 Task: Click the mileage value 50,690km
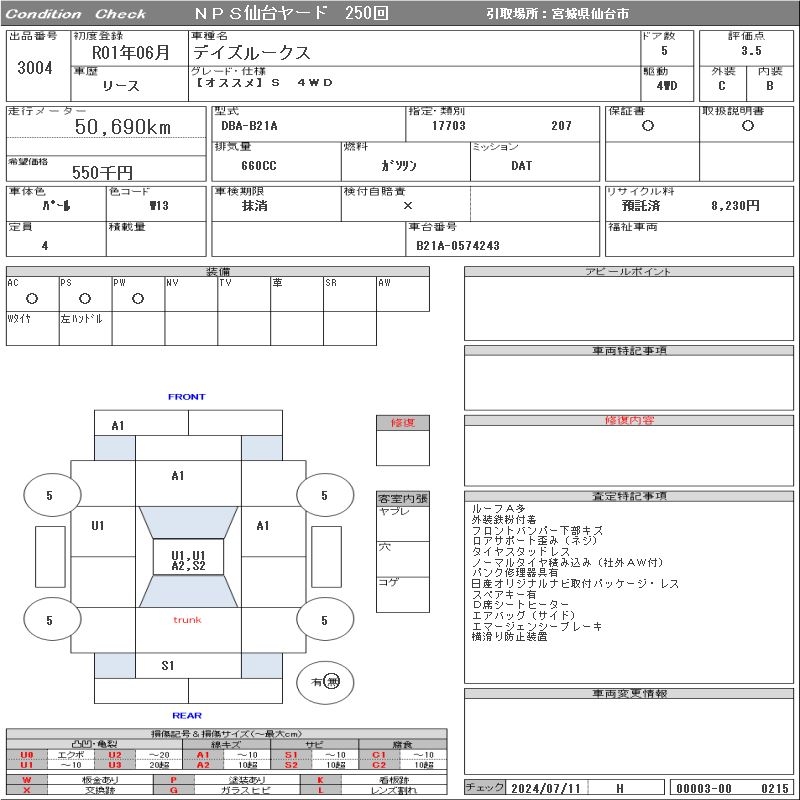pos(122,127)
